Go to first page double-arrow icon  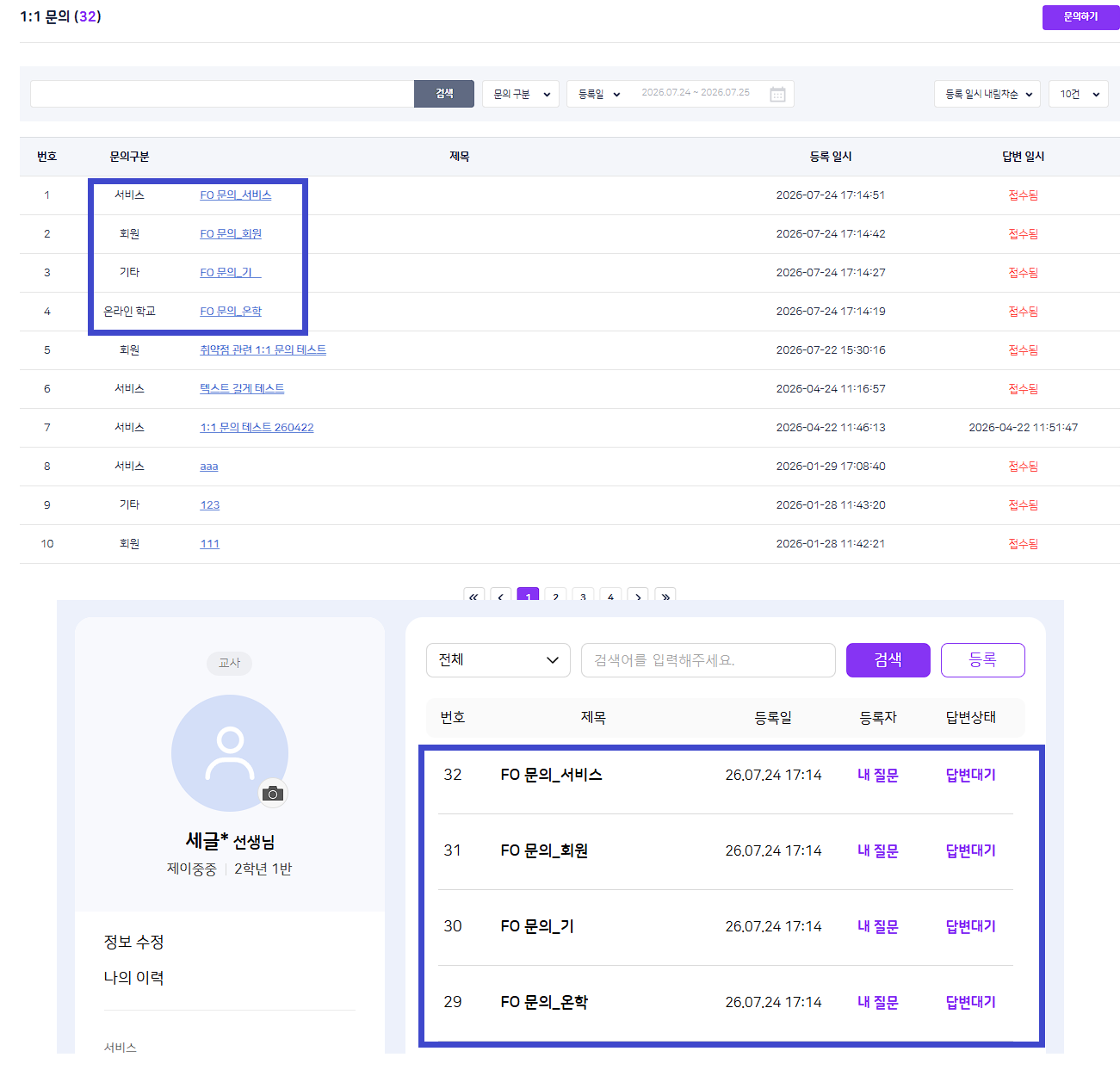click(473, 596)
